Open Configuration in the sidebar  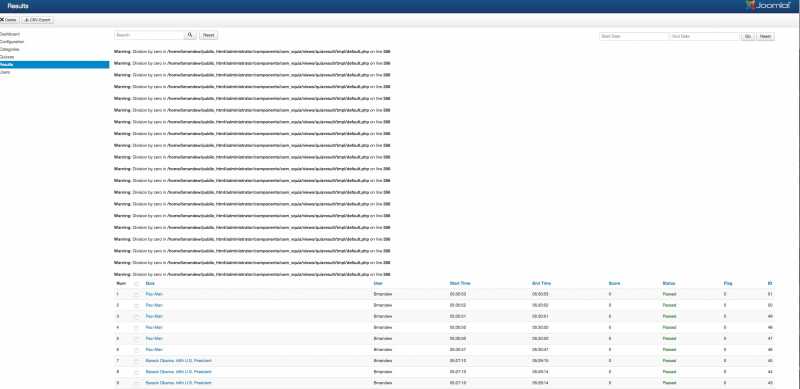[12, 42]
